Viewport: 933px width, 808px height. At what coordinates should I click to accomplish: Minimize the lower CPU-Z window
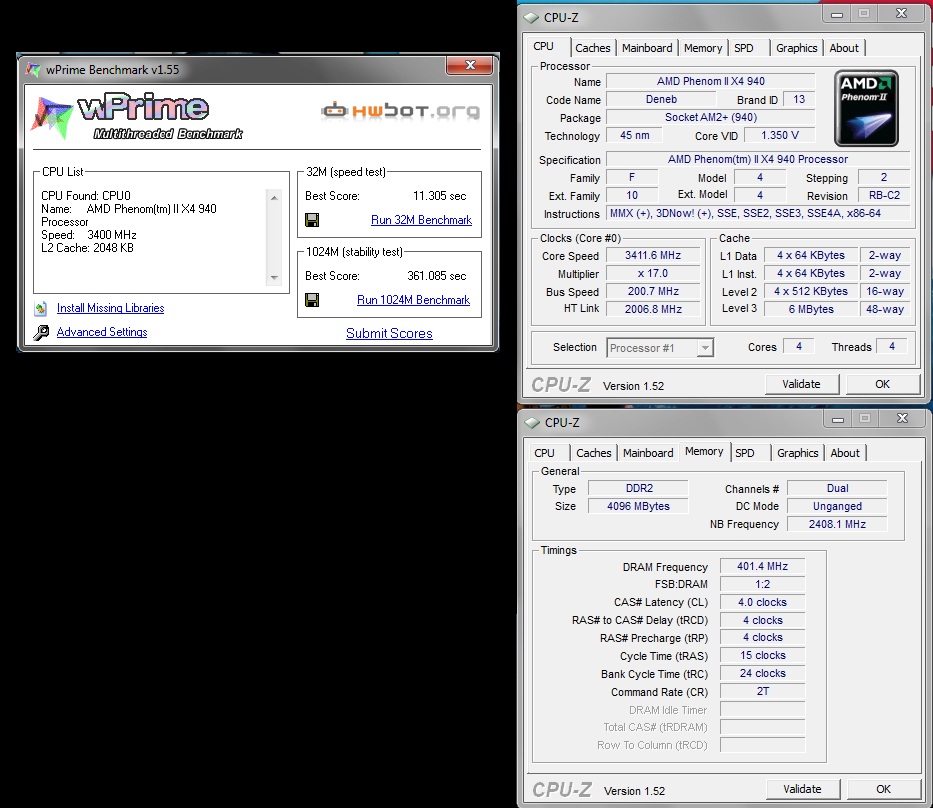(x=838, y=419)
